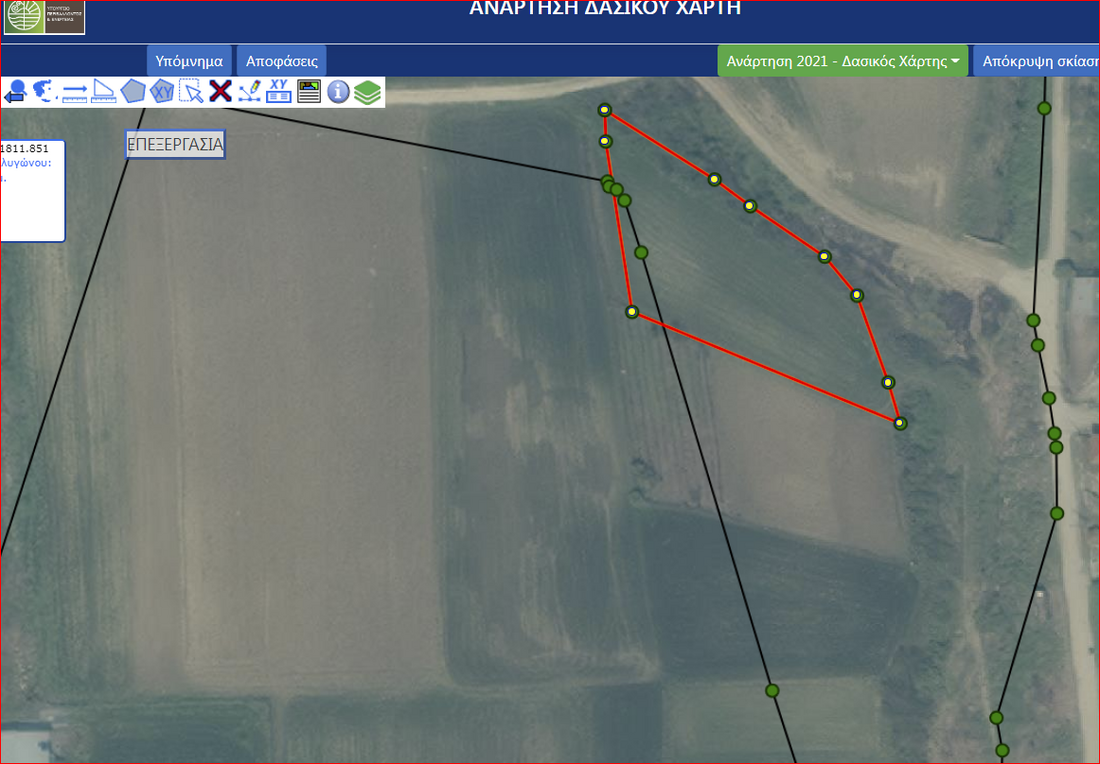Image resolution: width=1100 pixels, height=764 pixels.
Task: Select the measure distance ruler tool
Action: coord(75,92)
